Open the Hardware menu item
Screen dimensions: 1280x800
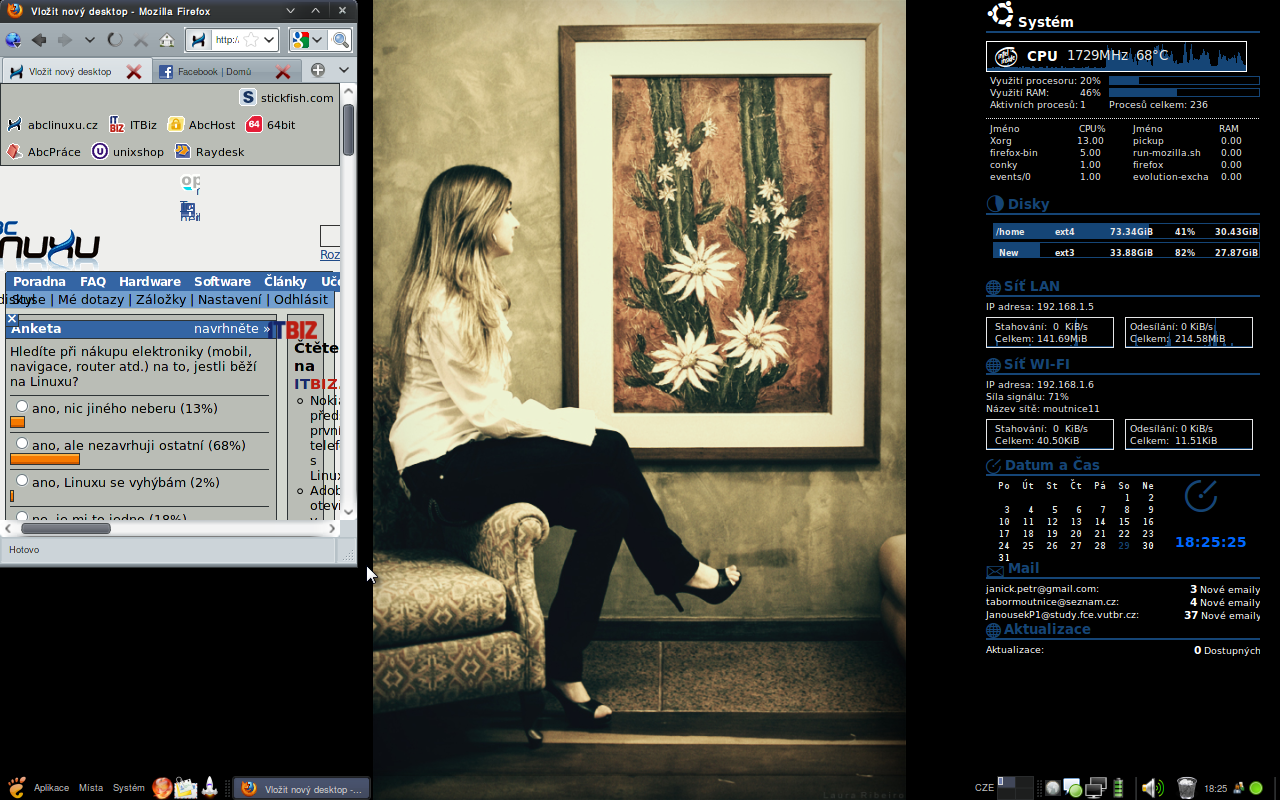click(x=150, y=282)
